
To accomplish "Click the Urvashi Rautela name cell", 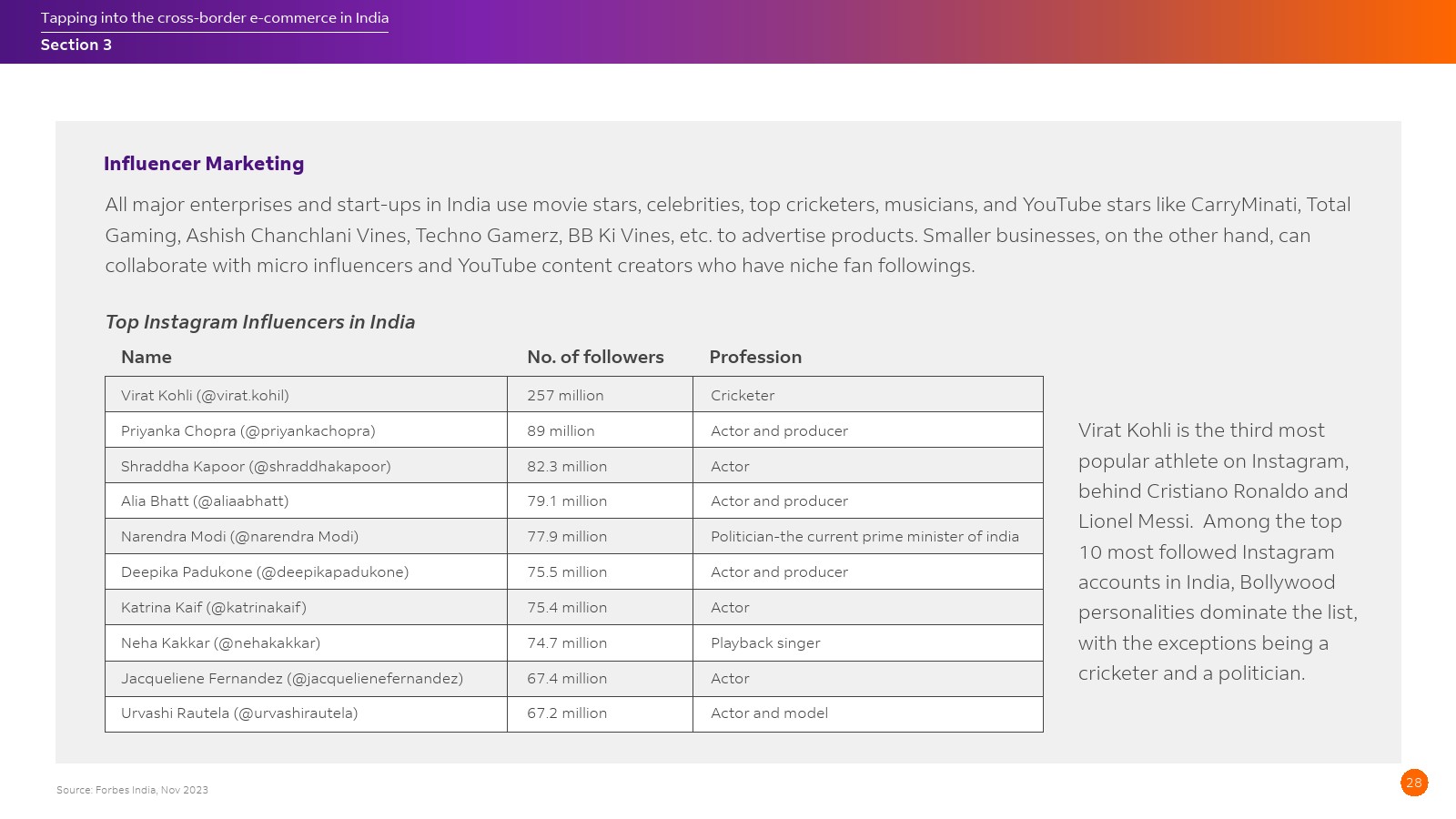I will (239, 713).
